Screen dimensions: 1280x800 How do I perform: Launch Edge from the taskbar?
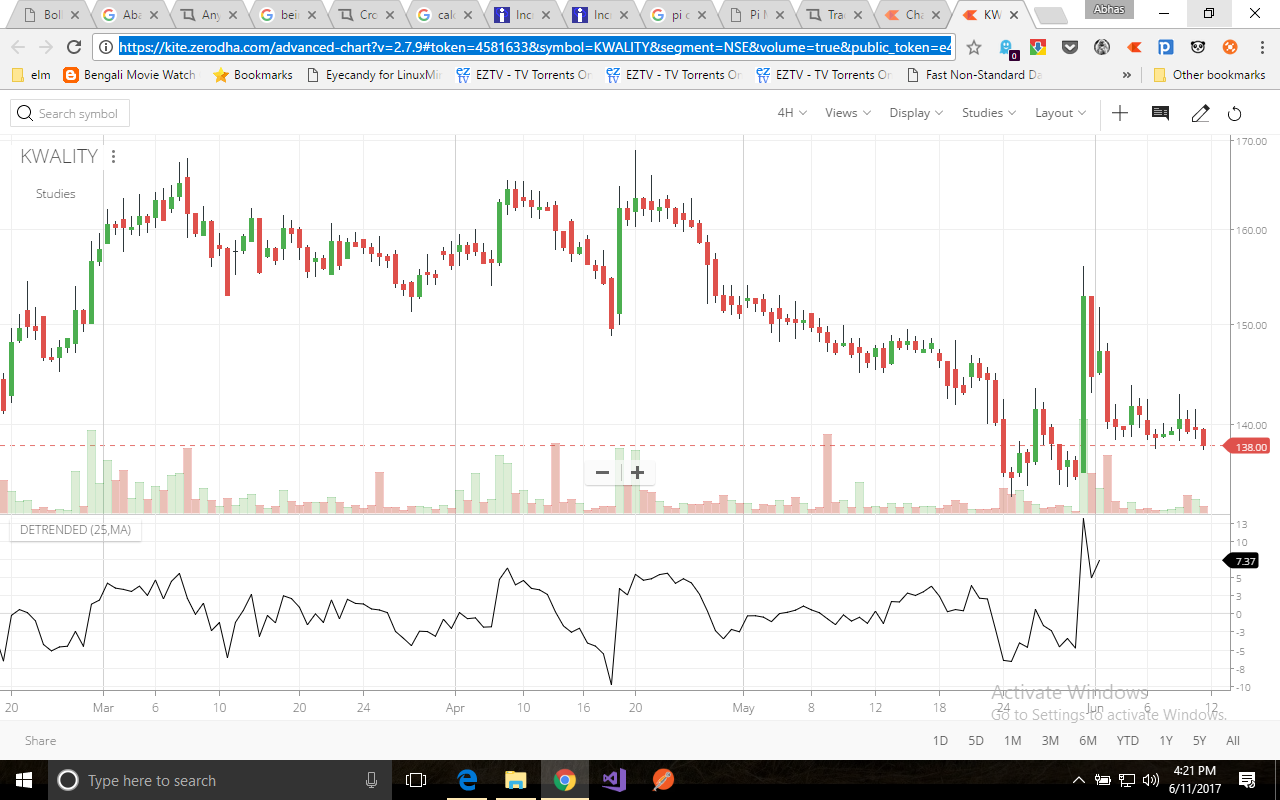point(467,780)
